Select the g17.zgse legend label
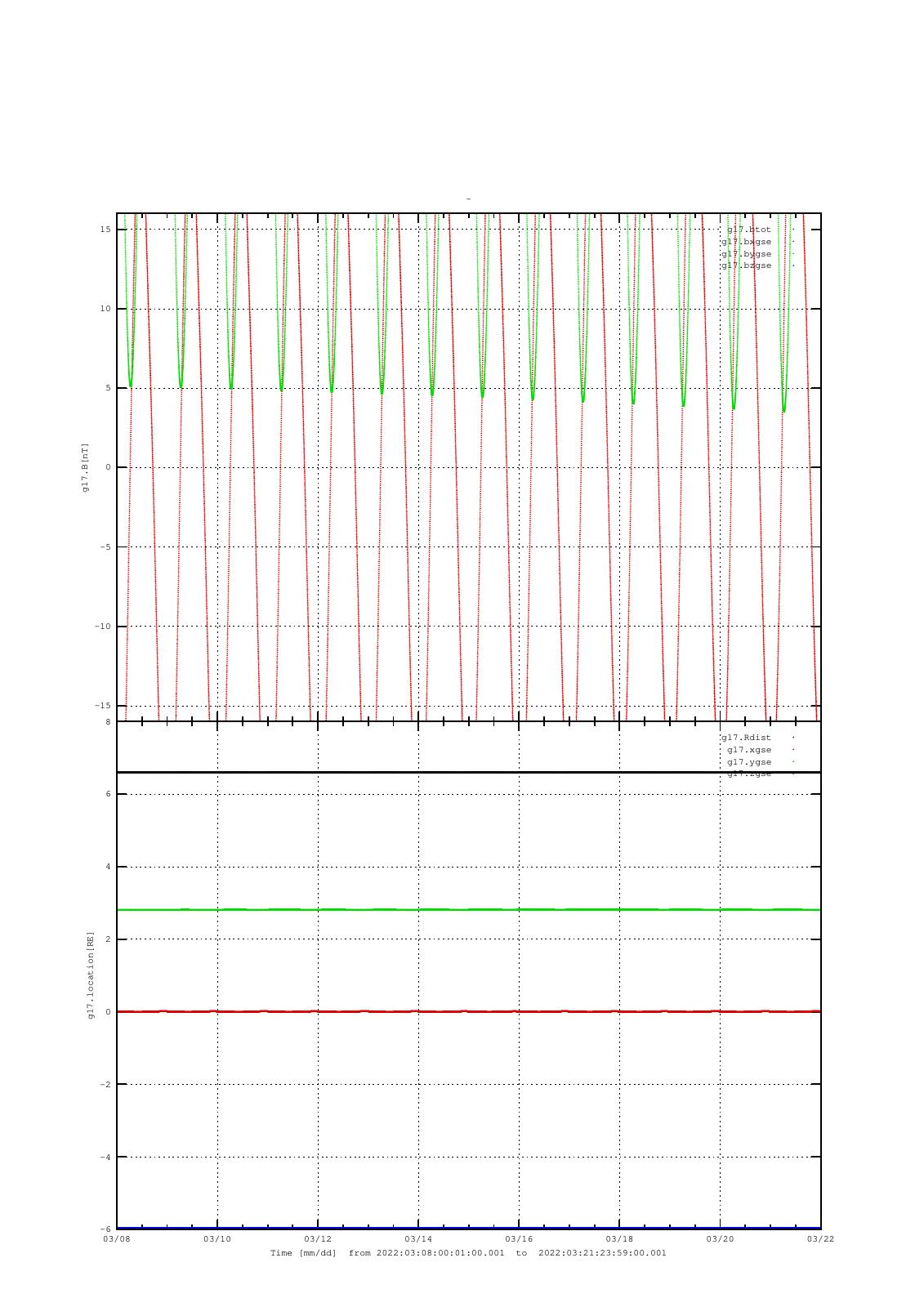 [749, 774]
